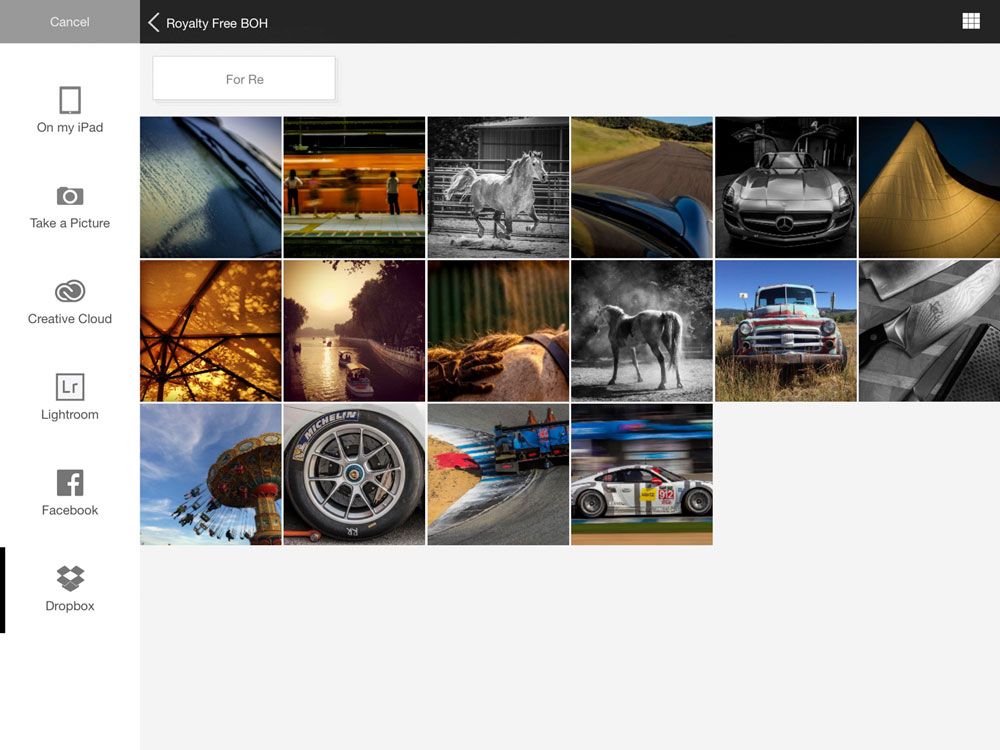Select the Dropbox label in sidebar
Viewport: 1000px width, 750px height.
coord(70,606)
